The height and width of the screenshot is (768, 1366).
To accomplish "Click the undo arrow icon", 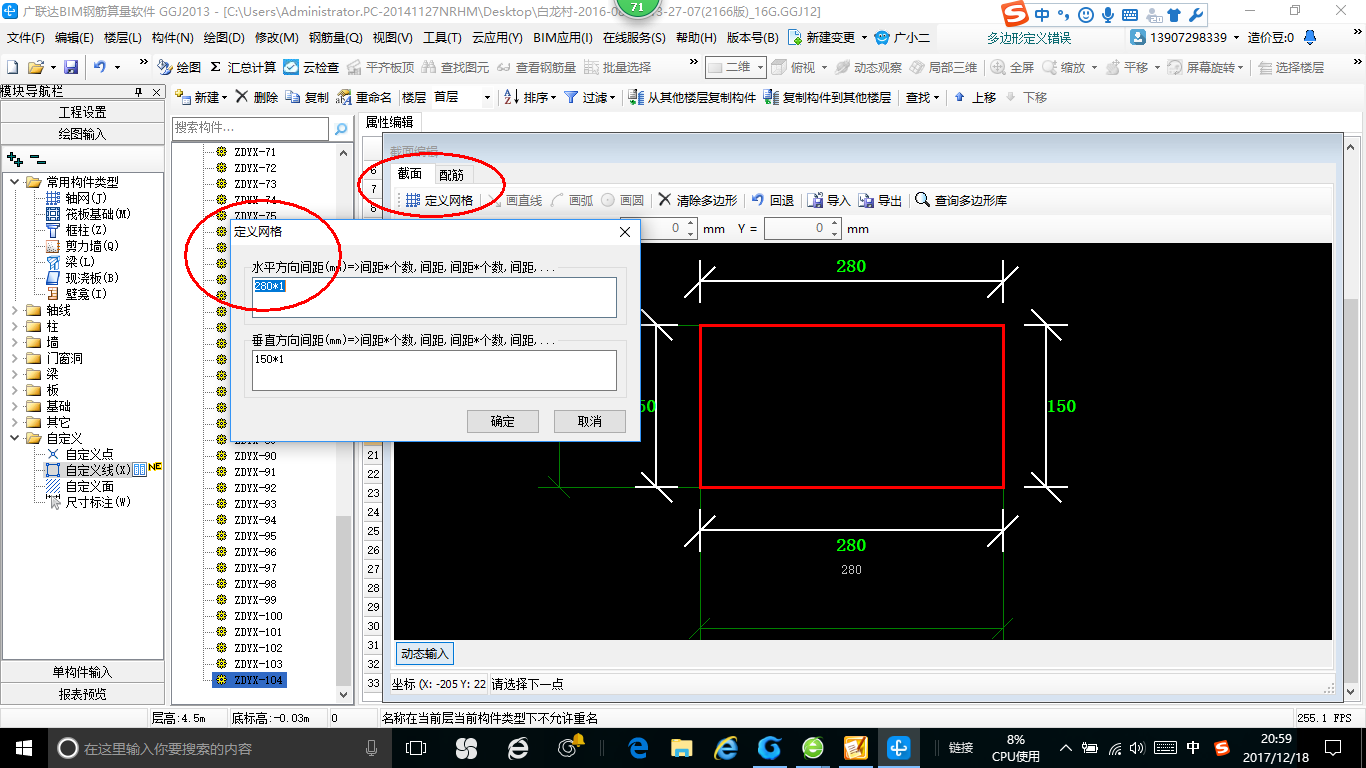I will pos(100,67).
